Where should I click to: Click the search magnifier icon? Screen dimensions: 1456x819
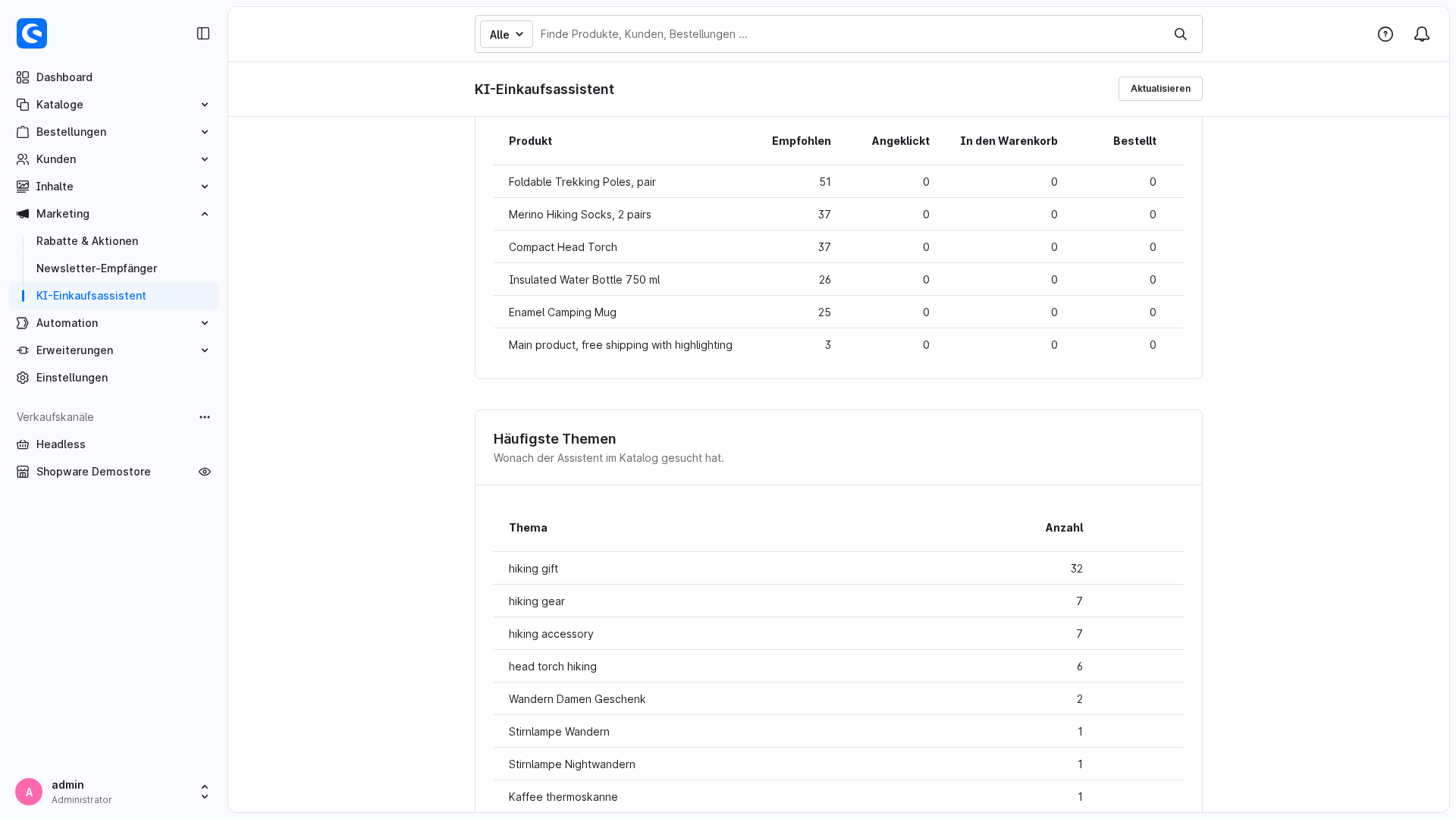1181,34
